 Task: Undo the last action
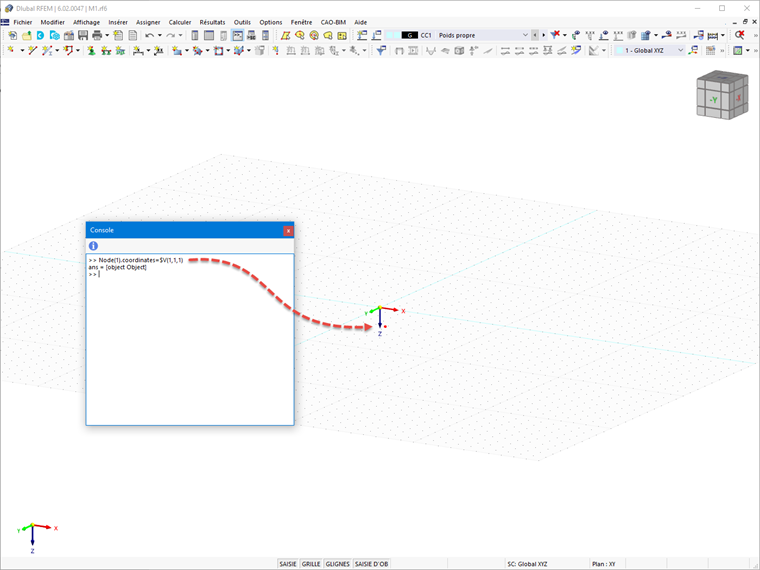point(150,35)
